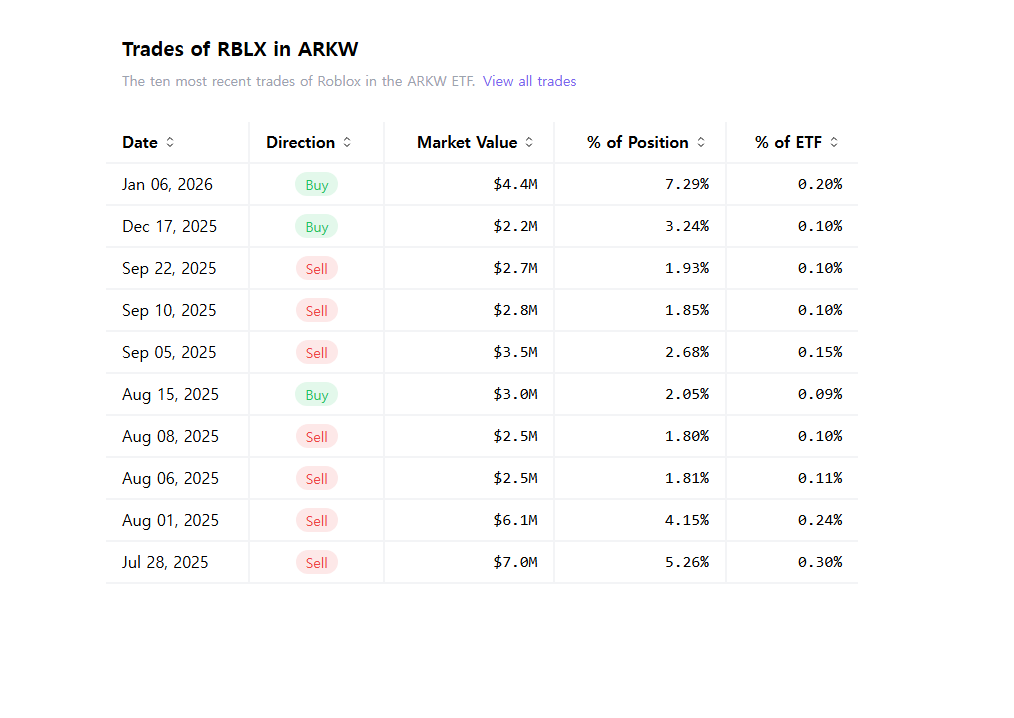Click the sort icon beside Market Value
The width and height of the screenshot is (1014, 718).
(529, 142)
